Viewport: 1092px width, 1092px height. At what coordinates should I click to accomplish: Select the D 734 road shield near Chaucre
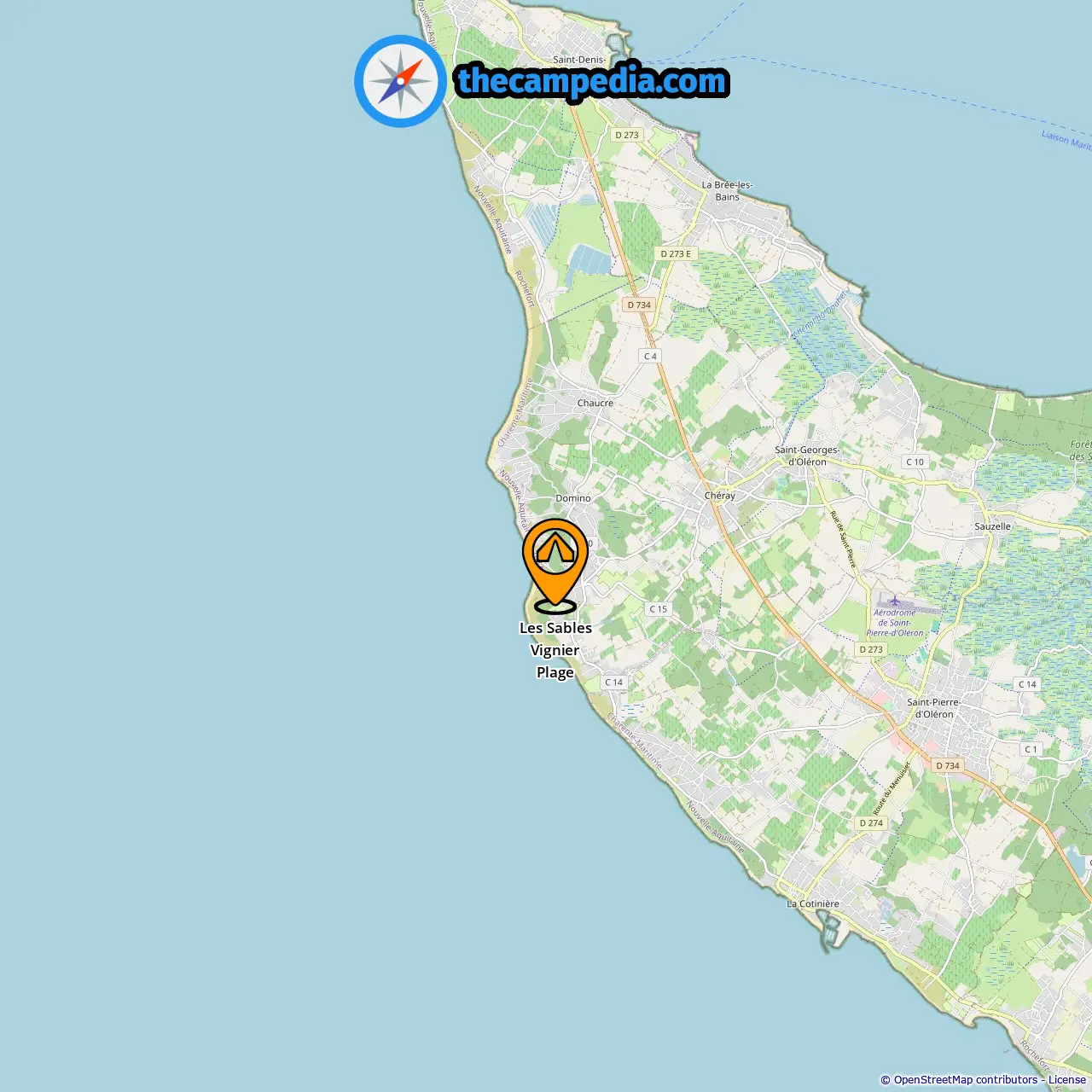coord(639,305)
